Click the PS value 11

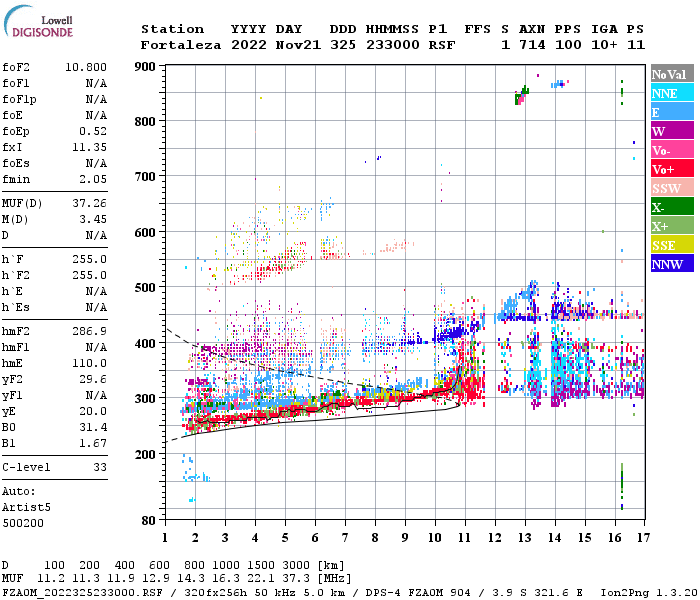pos(636,45)
